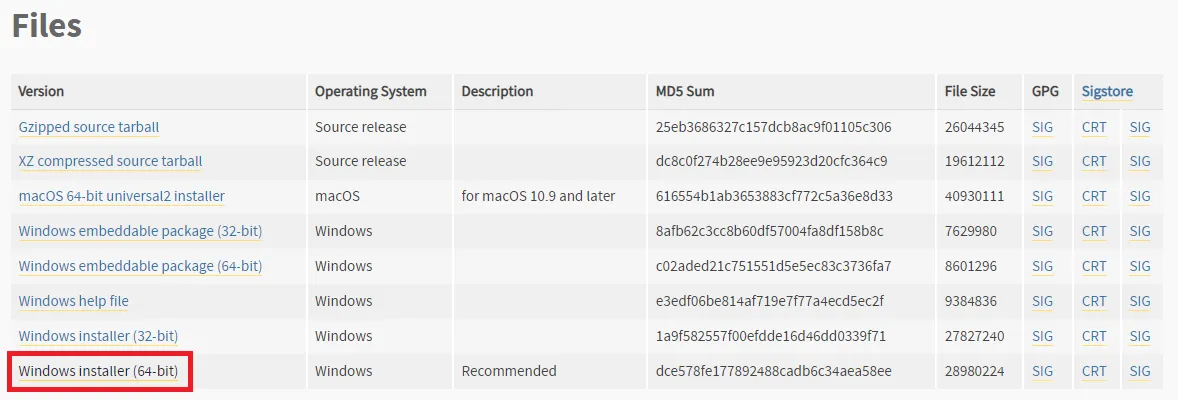Open Sigstore SIG for macOS installer row
1178x400 pixels.
click(x=1140, y=196)
